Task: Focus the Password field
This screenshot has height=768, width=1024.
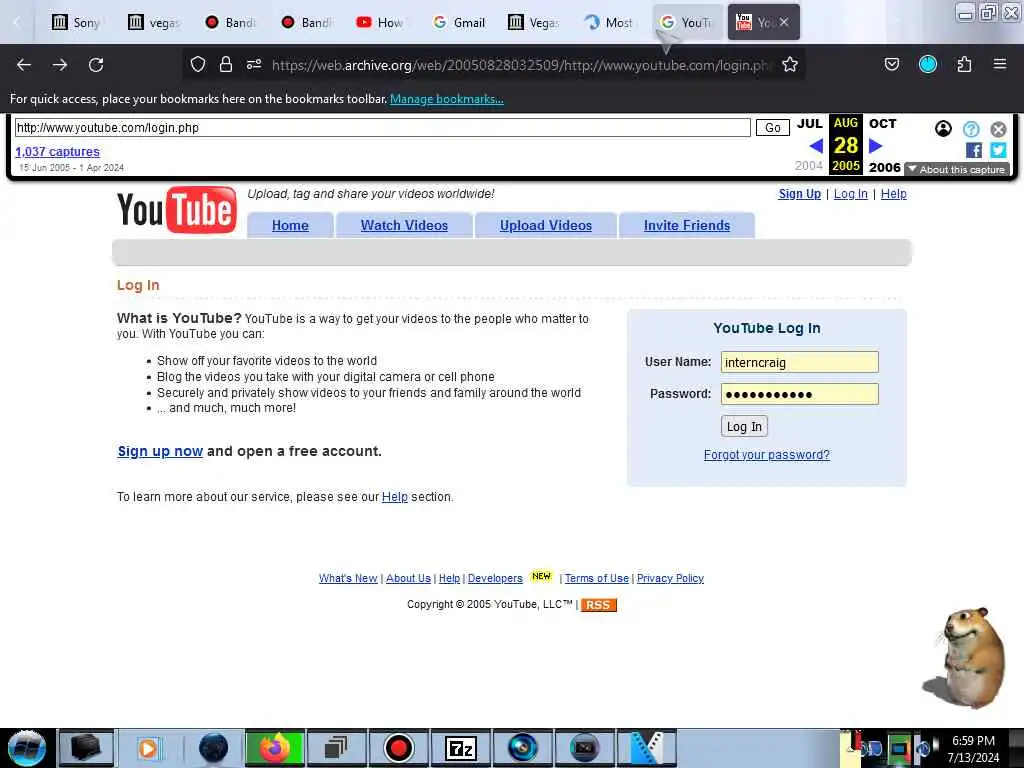Action: tap(800, 394)
